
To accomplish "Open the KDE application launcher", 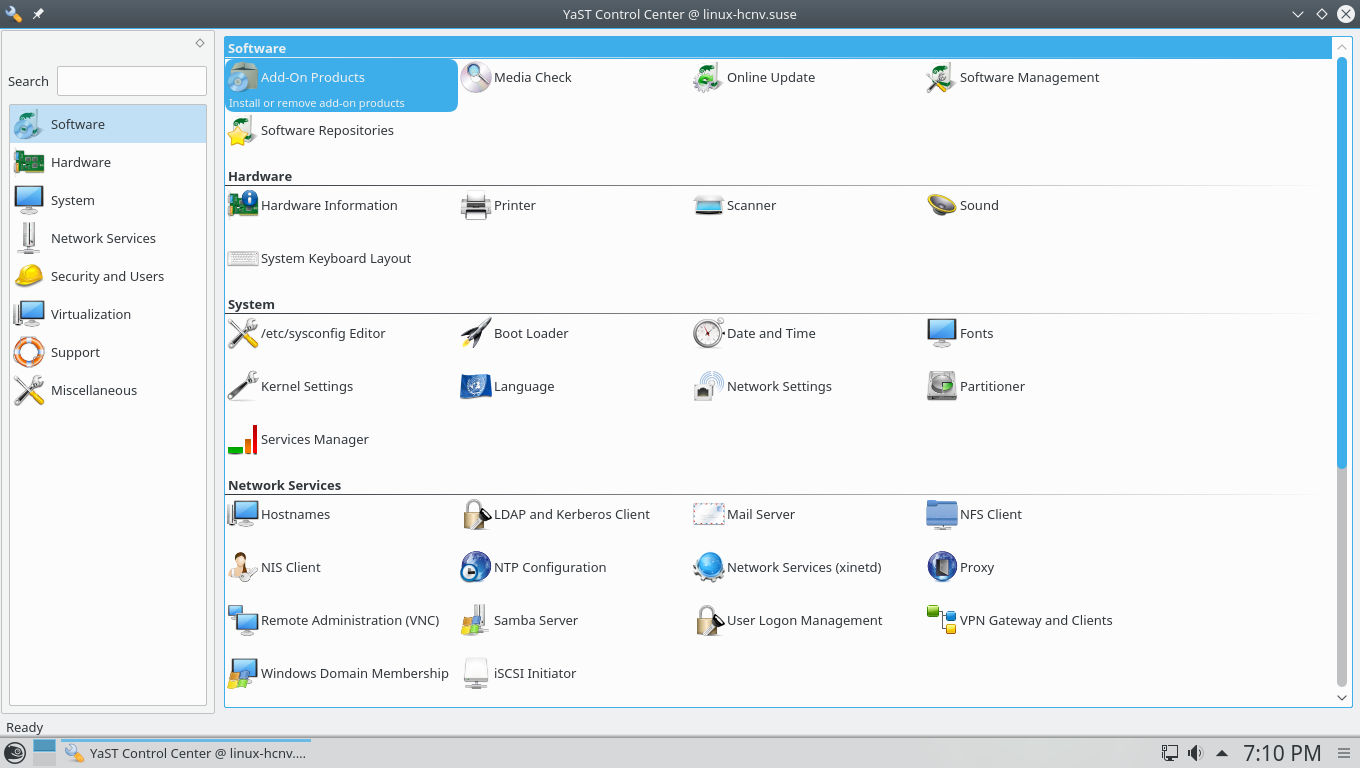I will click(15, 753).
